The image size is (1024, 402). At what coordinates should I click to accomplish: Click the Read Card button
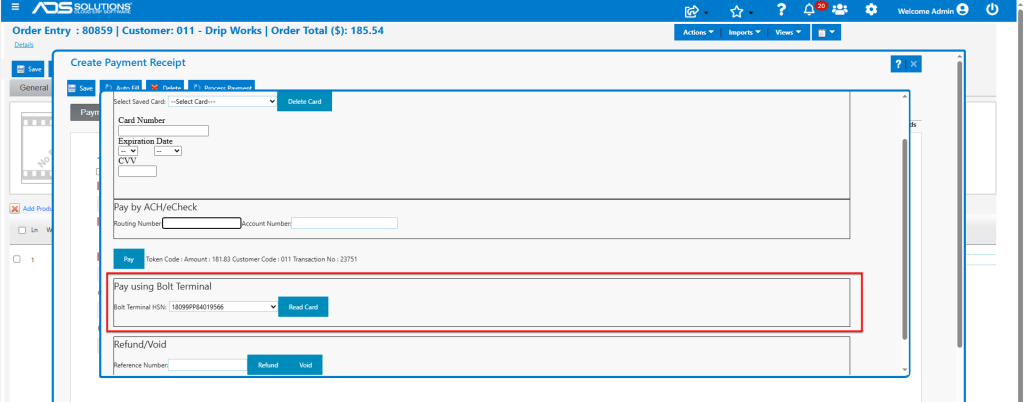[x=303, y=307]
